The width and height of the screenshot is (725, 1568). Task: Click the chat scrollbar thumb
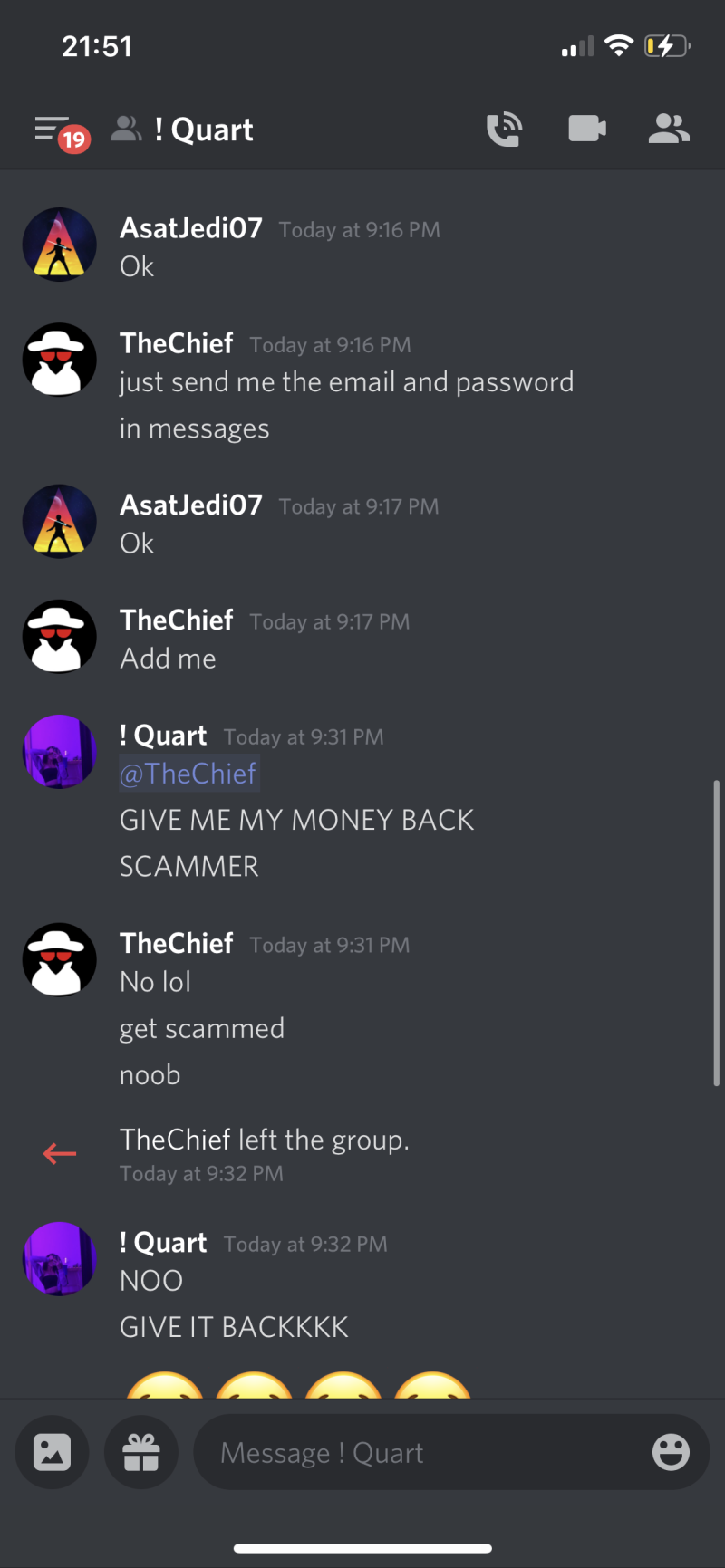click(716, 933)
